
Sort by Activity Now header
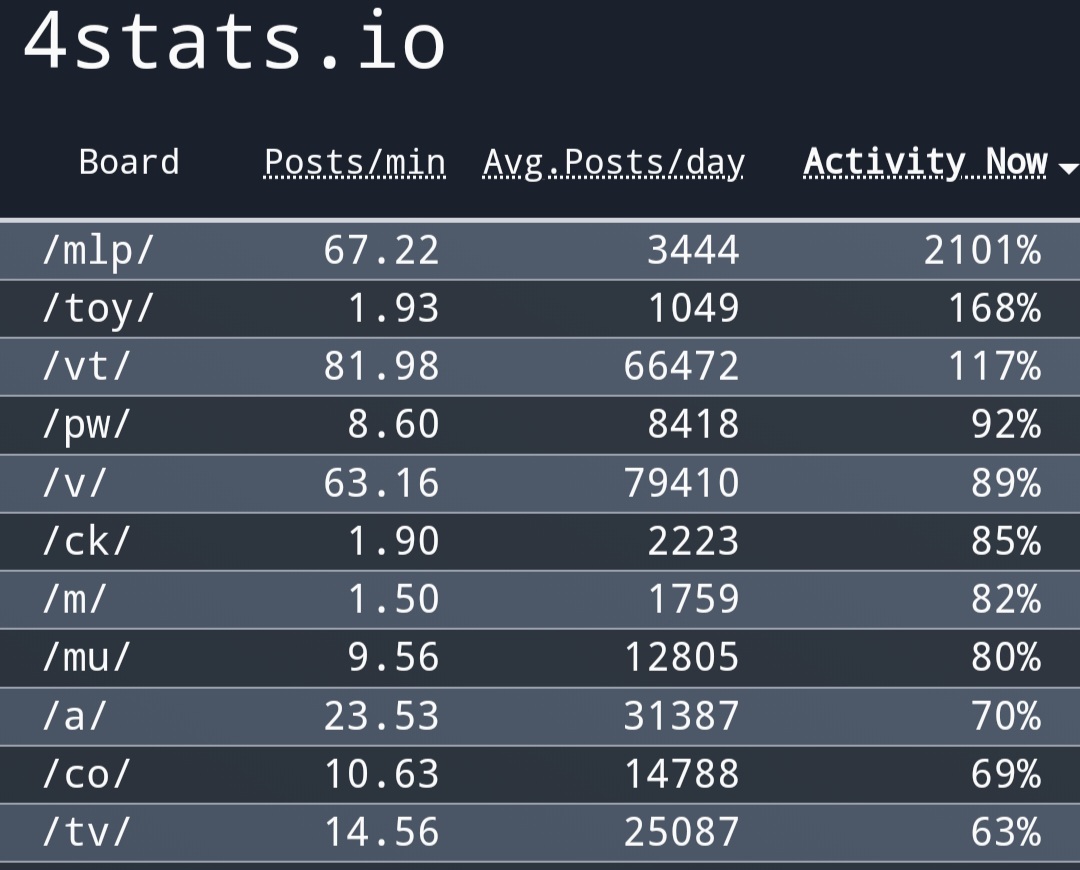[925, 163]
